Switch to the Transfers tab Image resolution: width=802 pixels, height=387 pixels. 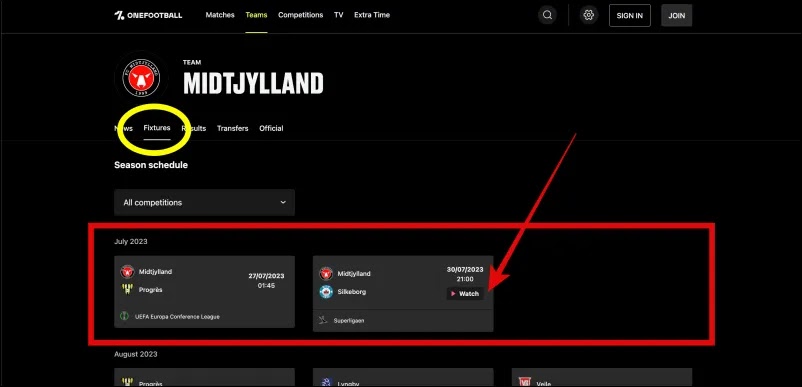pyautogui.click(x=233, y=128)
